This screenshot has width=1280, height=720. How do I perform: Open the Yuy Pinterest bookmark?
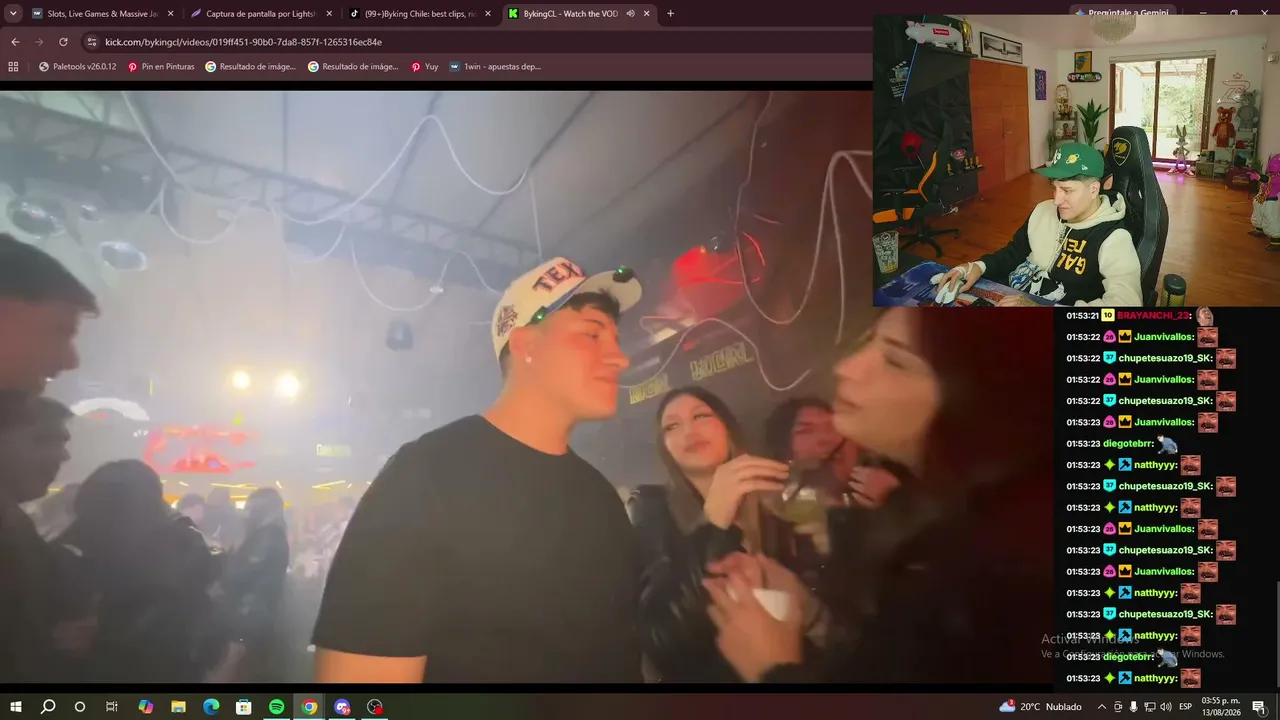tap(425, 67)
